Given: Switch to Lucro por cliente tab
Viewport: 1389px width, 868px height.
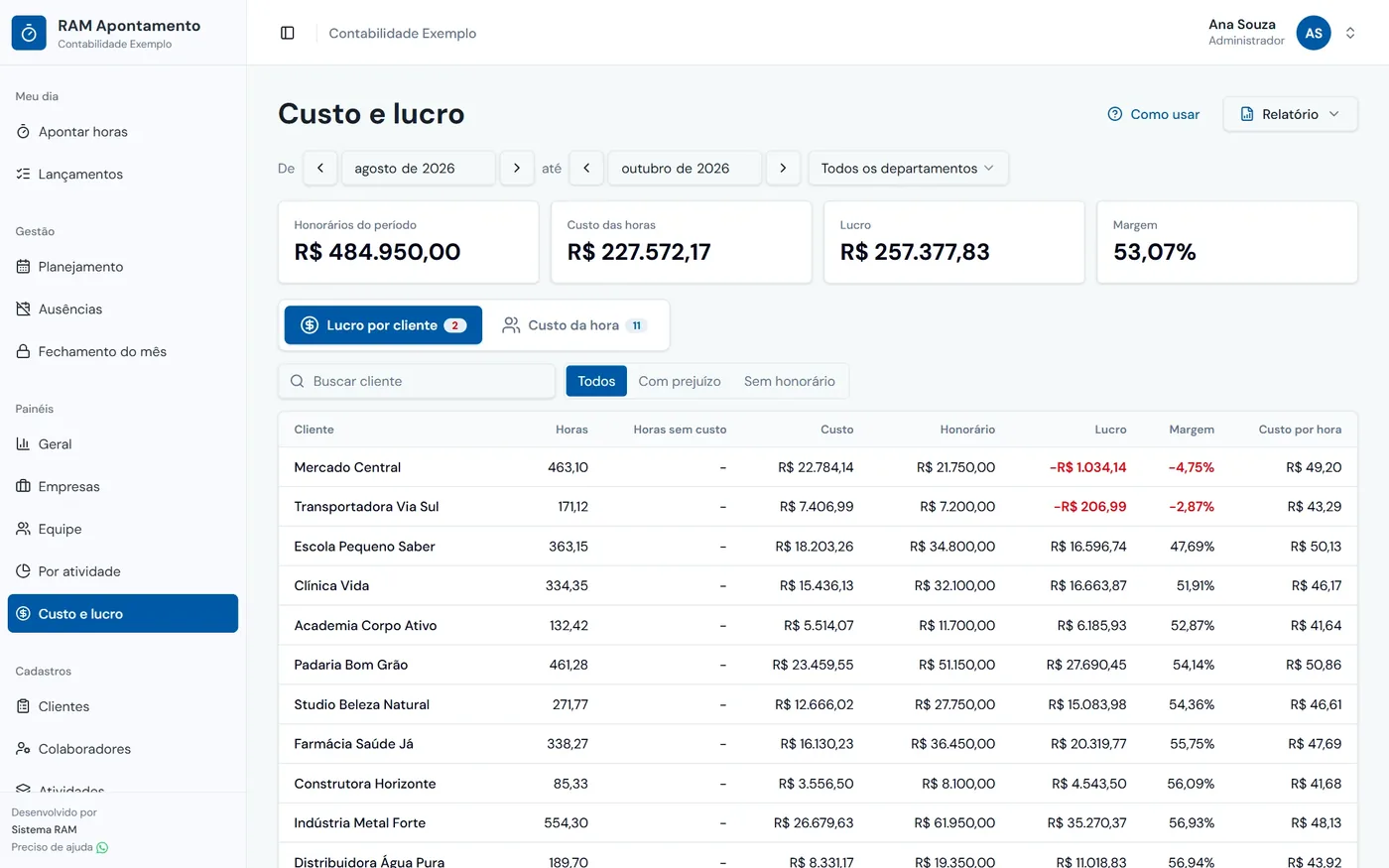Looking at the screenshot, I should click(x=383, y=325).
